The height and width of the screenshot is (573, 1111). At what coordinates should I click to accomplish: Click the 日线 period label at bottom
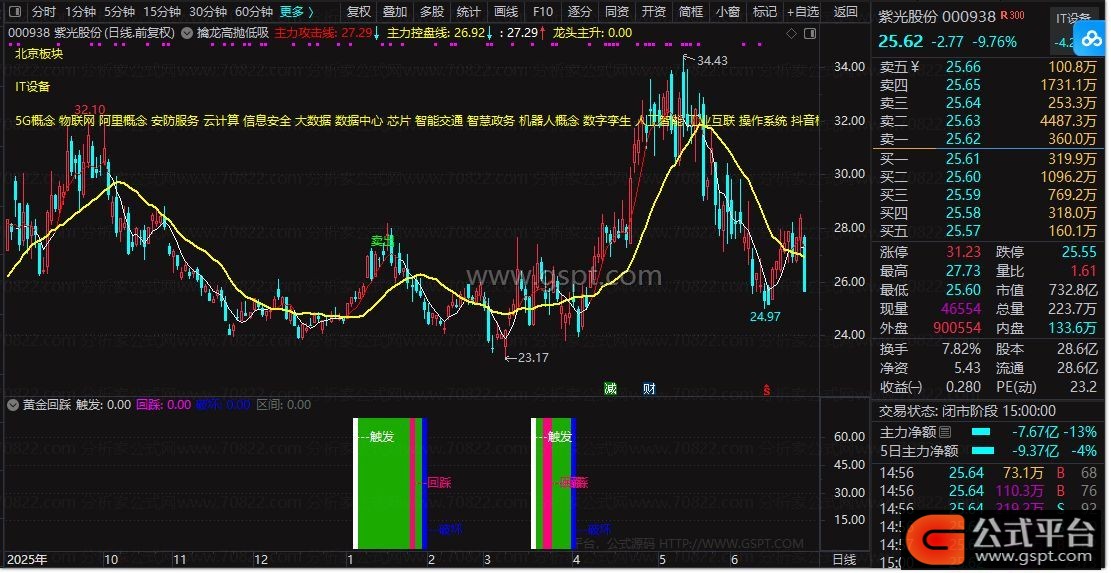click(x=844, y=560)
